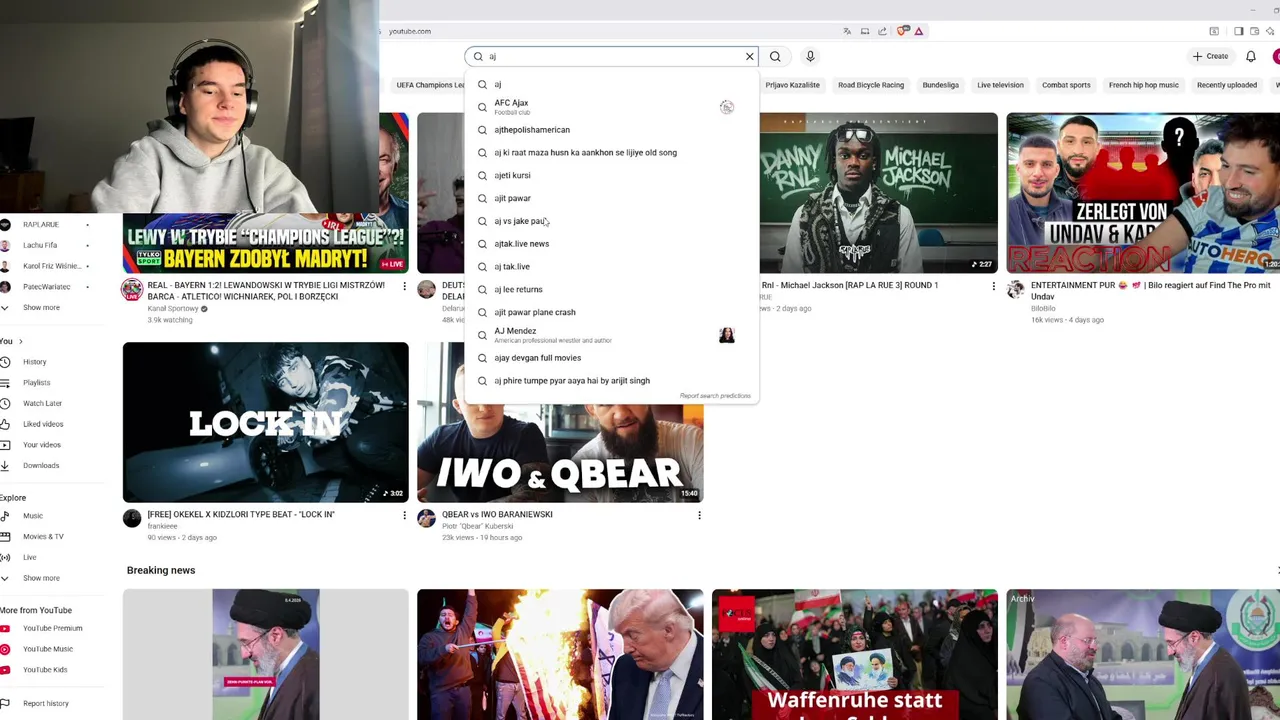This screenshot has width=1280, height=720.
Task: Filter by the 'Combat sports' chip
Action: coord(1066,85)
